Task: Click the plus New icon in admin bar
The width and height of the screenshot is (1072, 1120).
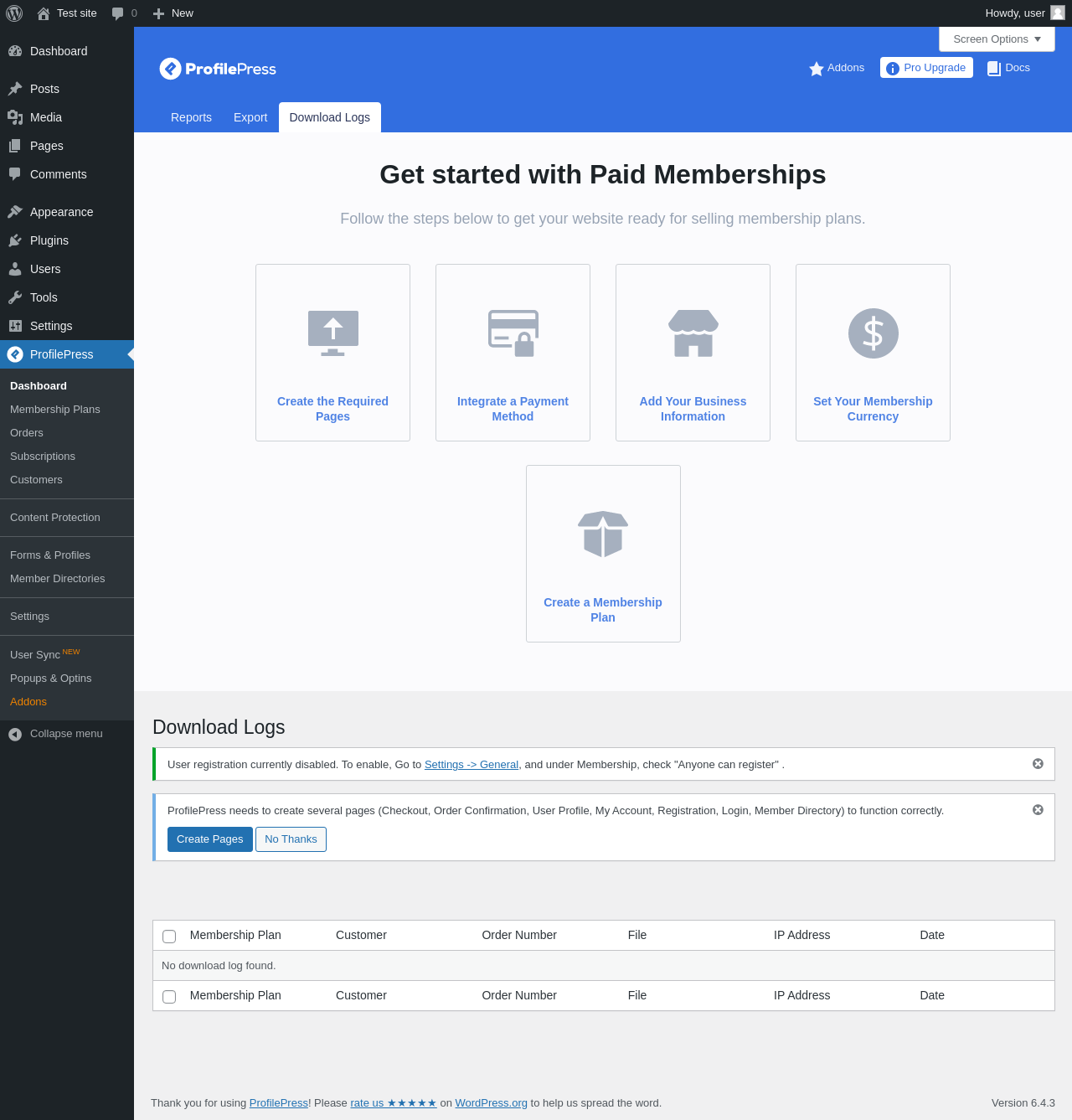Action: (x=158, y=13)
